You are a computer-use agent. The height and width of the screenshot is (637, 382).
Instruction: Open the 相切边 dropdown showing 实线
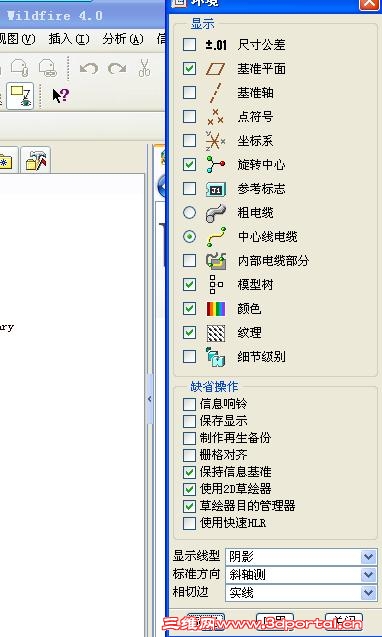[301, 593]
